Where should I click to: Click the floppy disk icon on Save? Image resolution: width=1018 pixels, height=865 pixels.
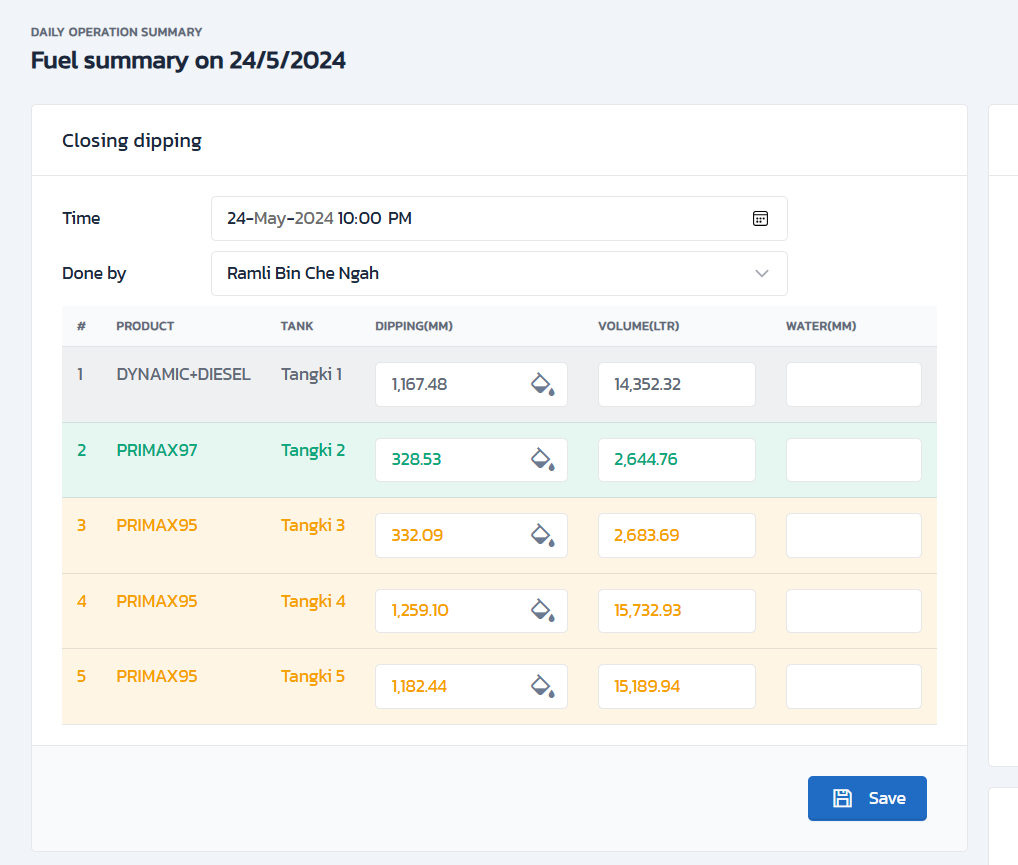(843, 798)
